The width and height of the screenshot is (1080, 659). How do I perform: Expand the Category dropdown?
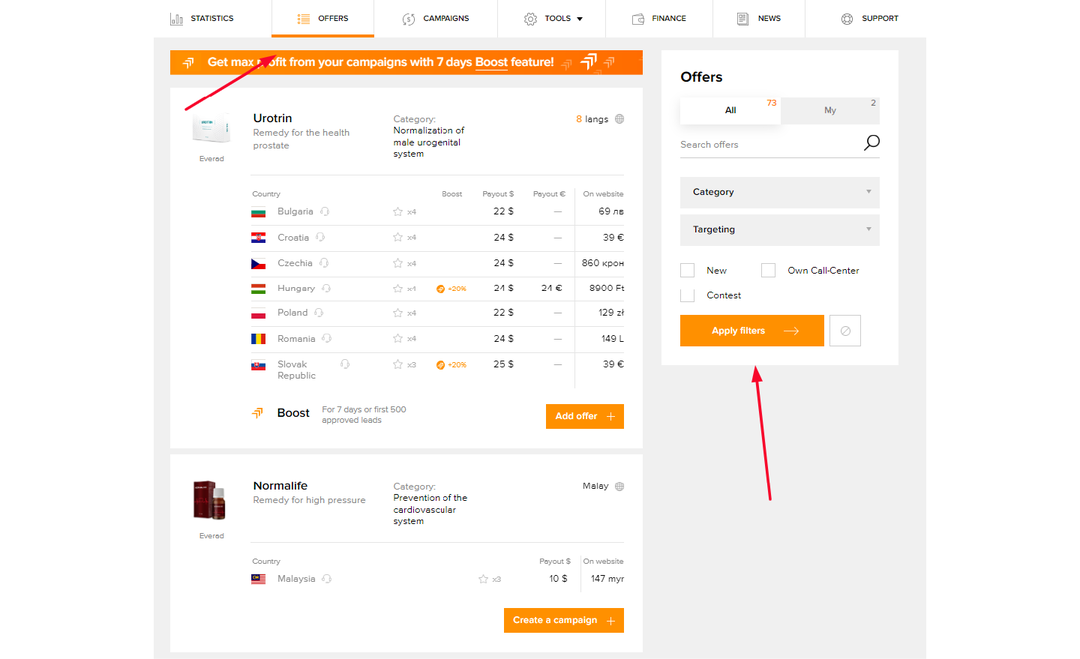779,192
